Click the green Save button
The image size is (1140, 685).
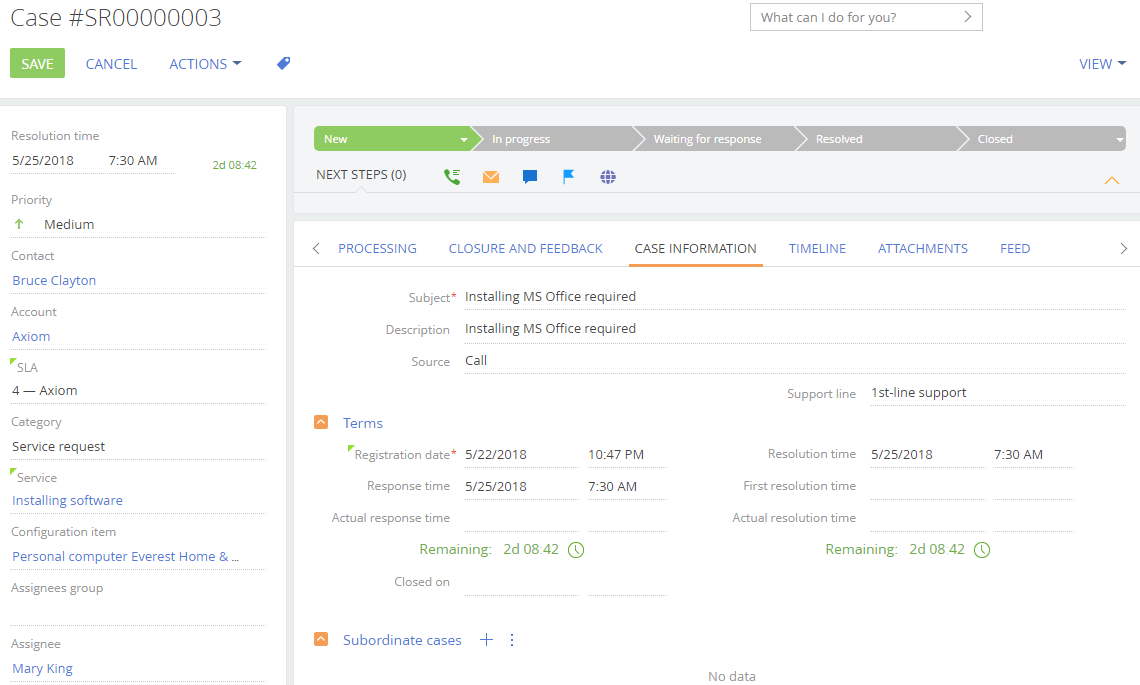click(37, 63)
